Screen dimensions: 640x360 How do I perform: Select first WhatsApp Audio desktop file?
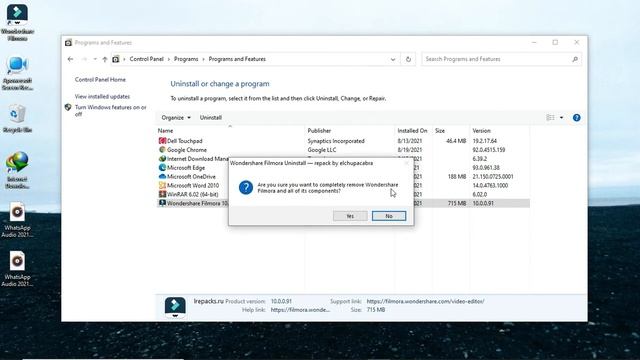pos(17,220)
